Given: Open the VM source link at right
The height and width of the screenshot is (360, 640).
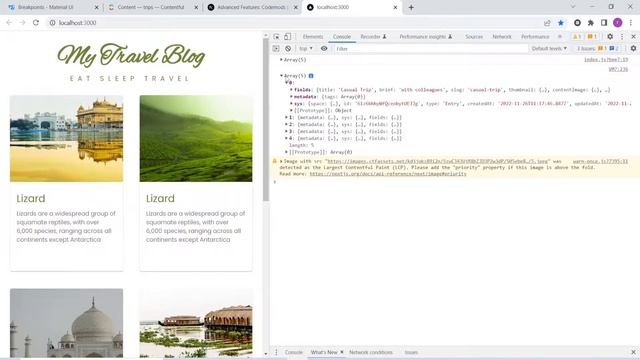Looking at the screenshot, I should click(x=618, y=69).
